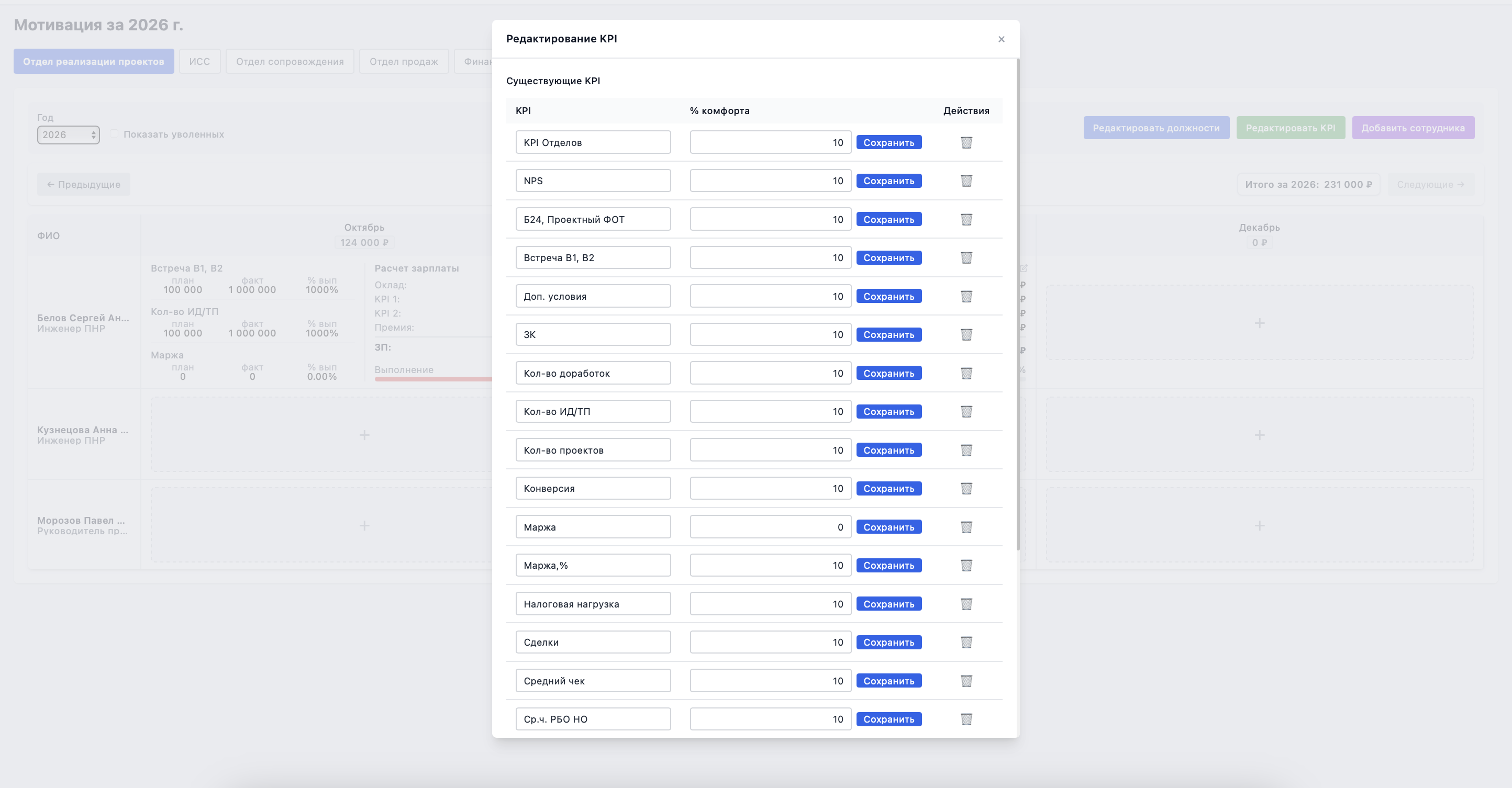Viewport: 1512px width, 788px height.
Task: Switch to Отдел сопровождения tab
Action: [x=290, y=62]
